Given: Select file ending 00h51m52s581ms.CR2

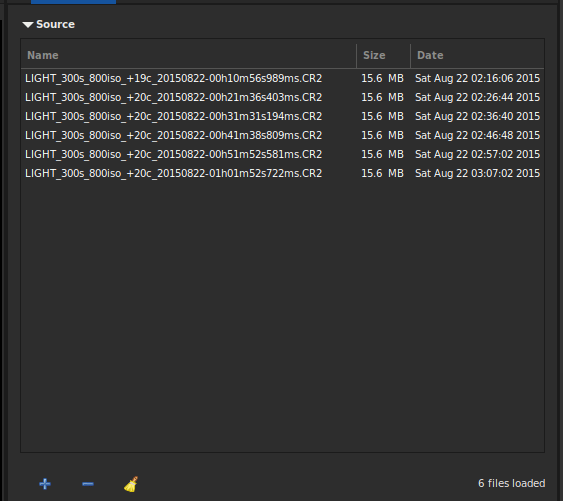Looking at the screenshot, I should tap(173, 154).
